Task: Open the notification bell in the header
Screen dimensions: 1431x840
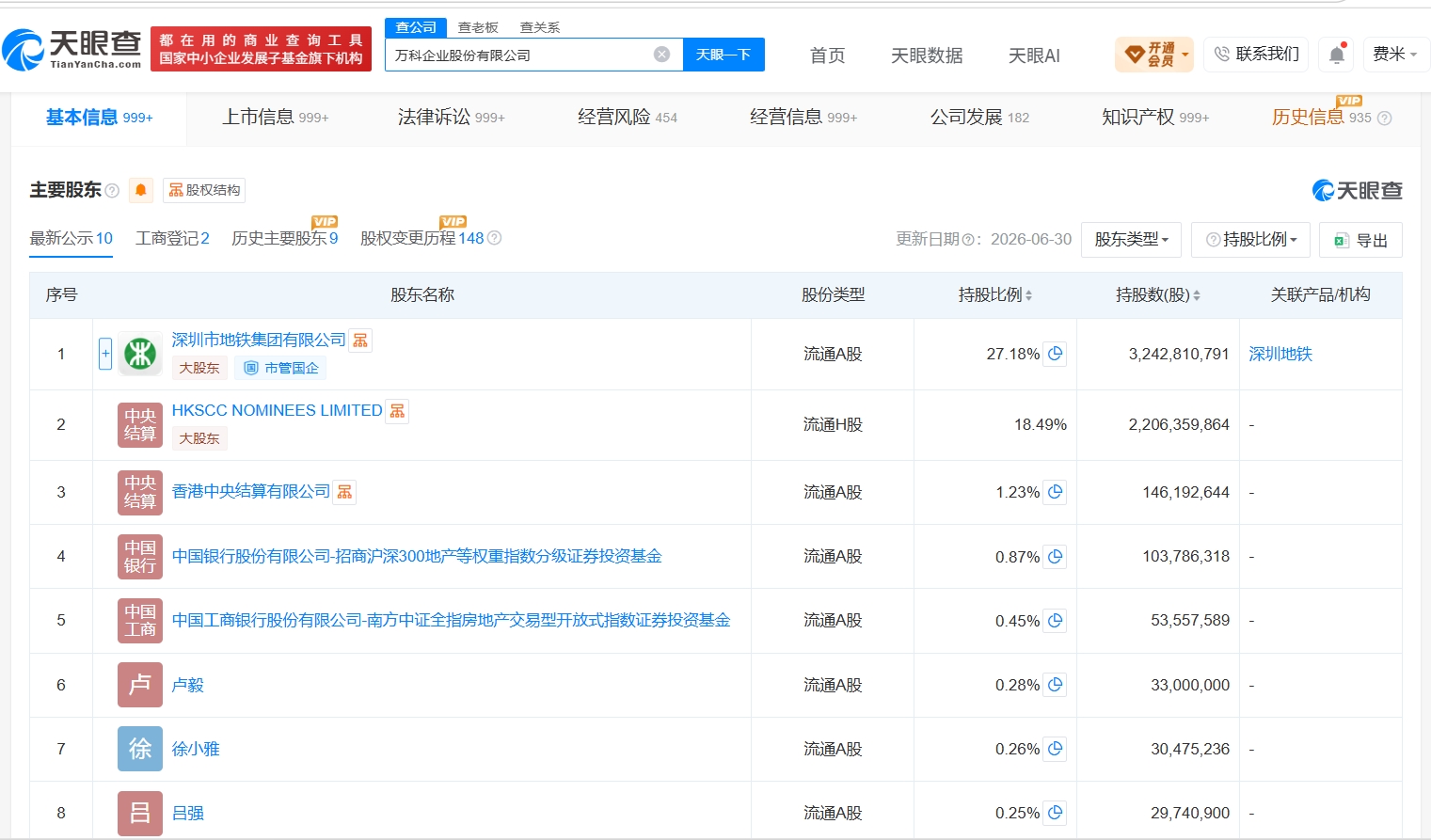Action: [x=1336, y=55]
